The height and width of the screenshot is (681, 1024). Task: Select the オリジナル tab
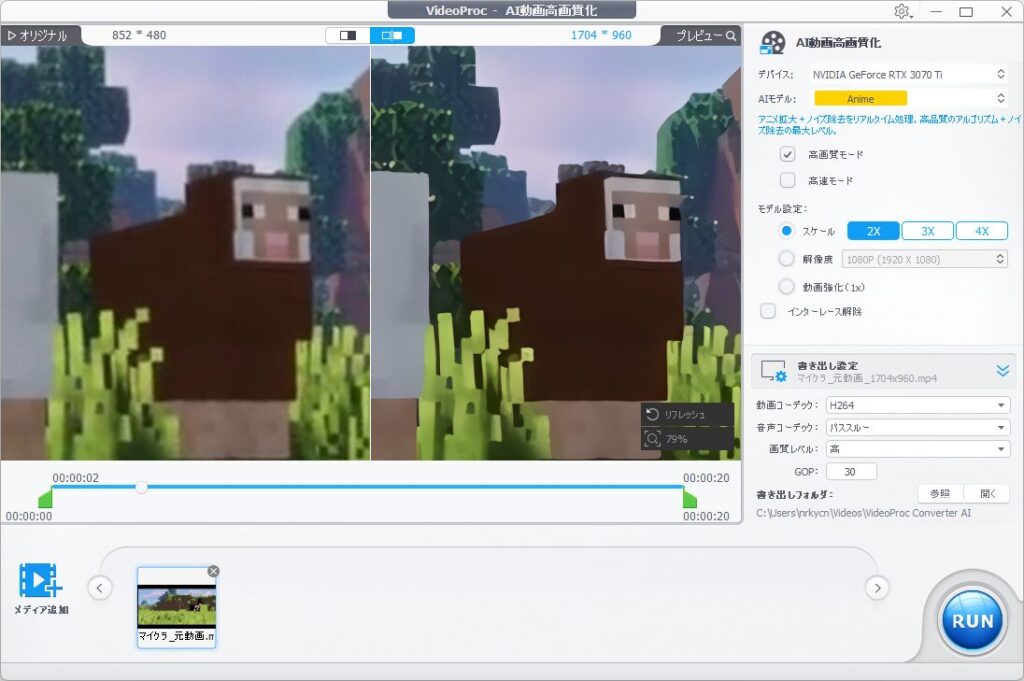click(x=39, y=35)
